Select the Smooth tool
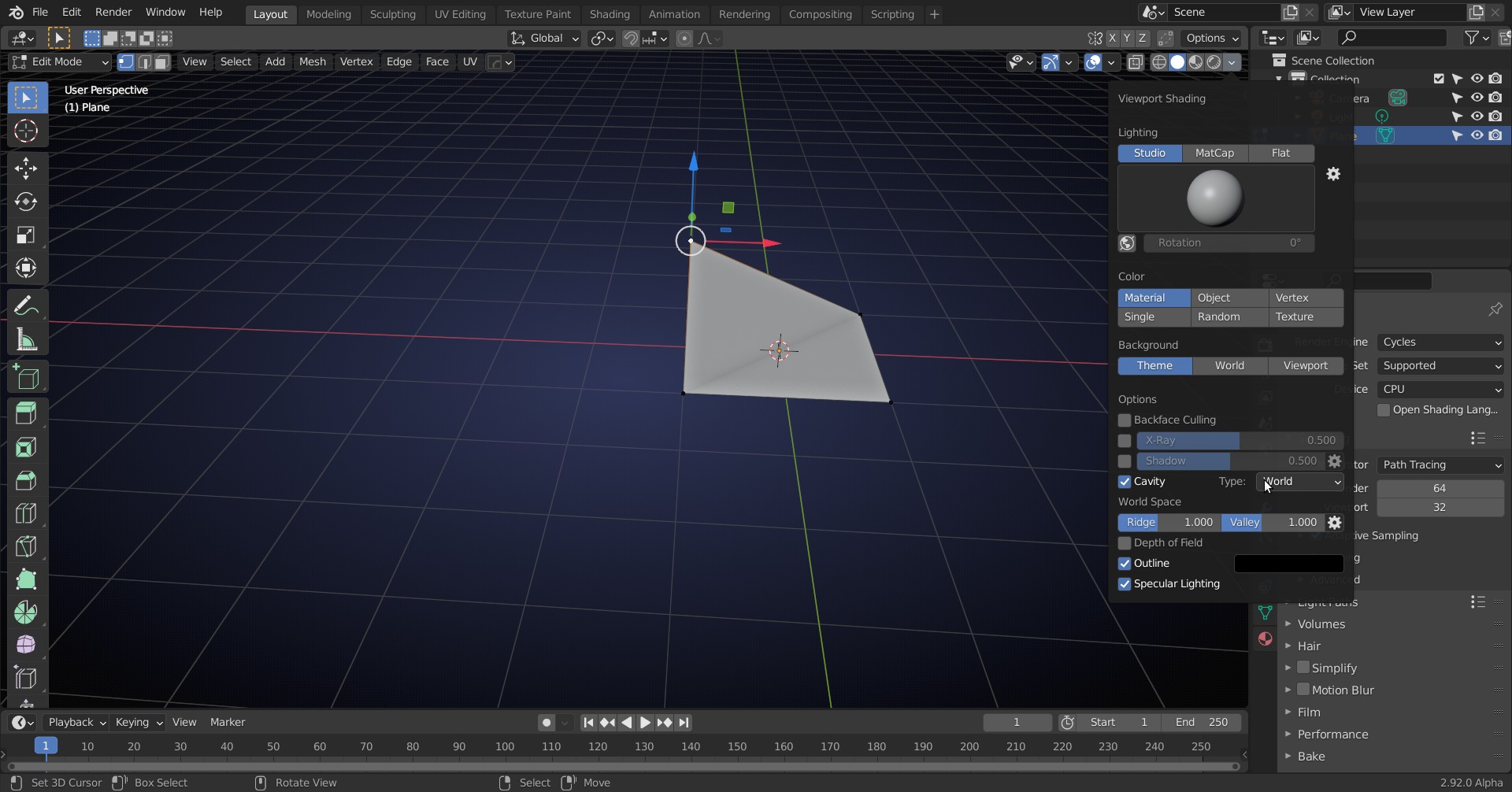The height and width of the screenshot is (792, 1512). [26, 645]
